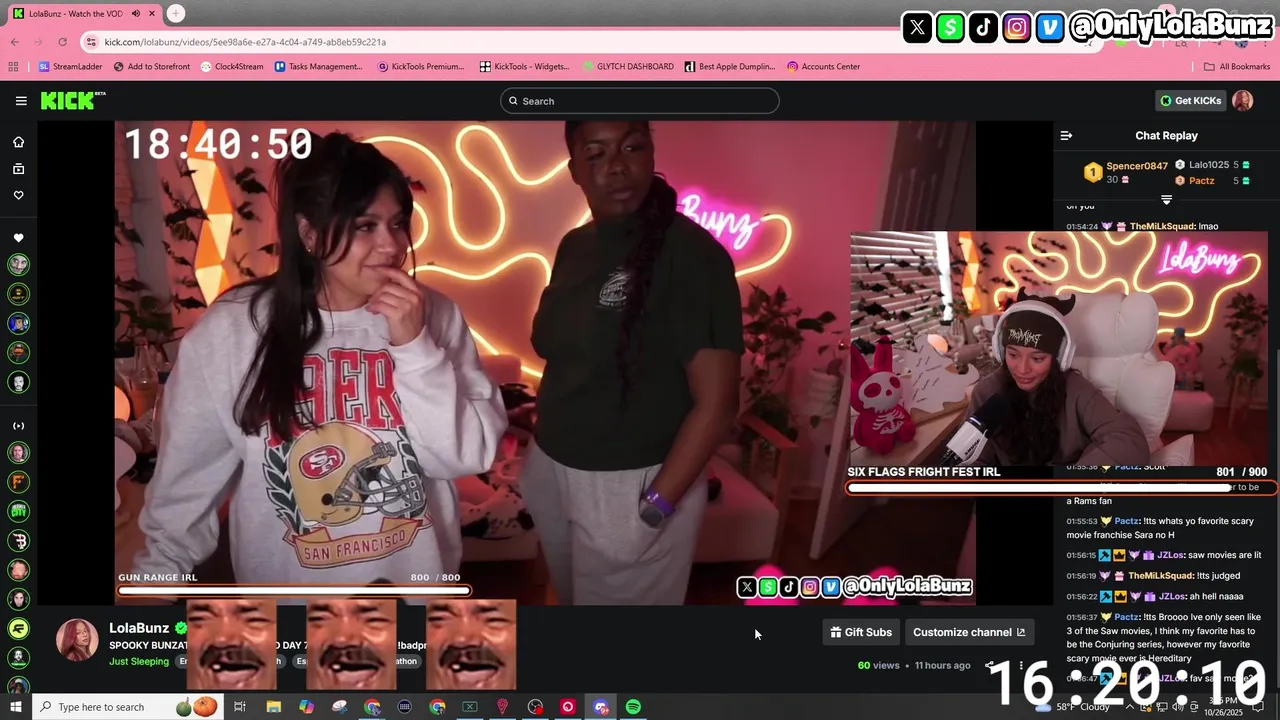This screenshot has height=720, width=1280.
Task: Open browser apps grid icon
Action: pos(13,67)
